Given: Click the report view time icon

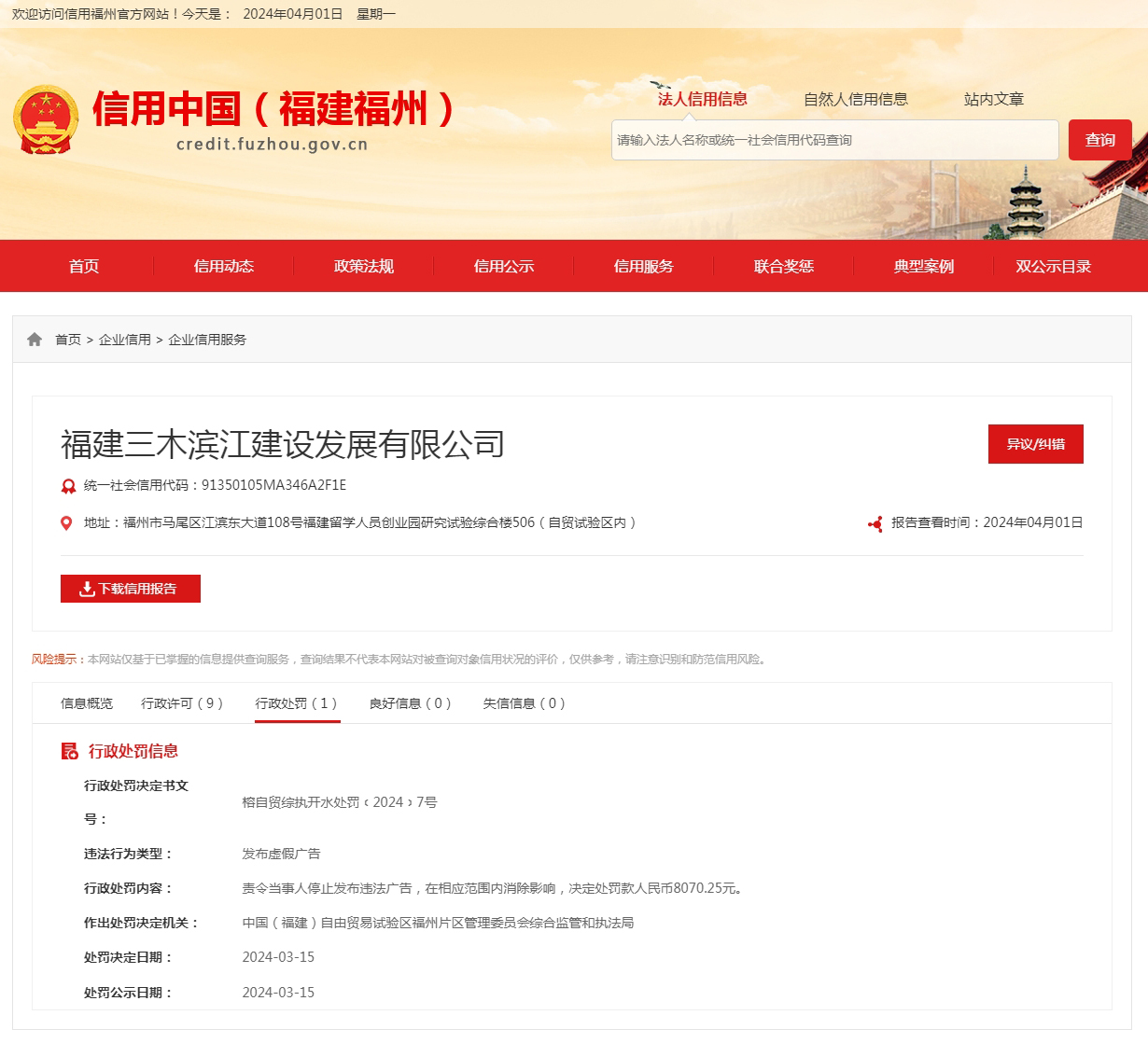Looking at the screenshot, I should point(875,524).
